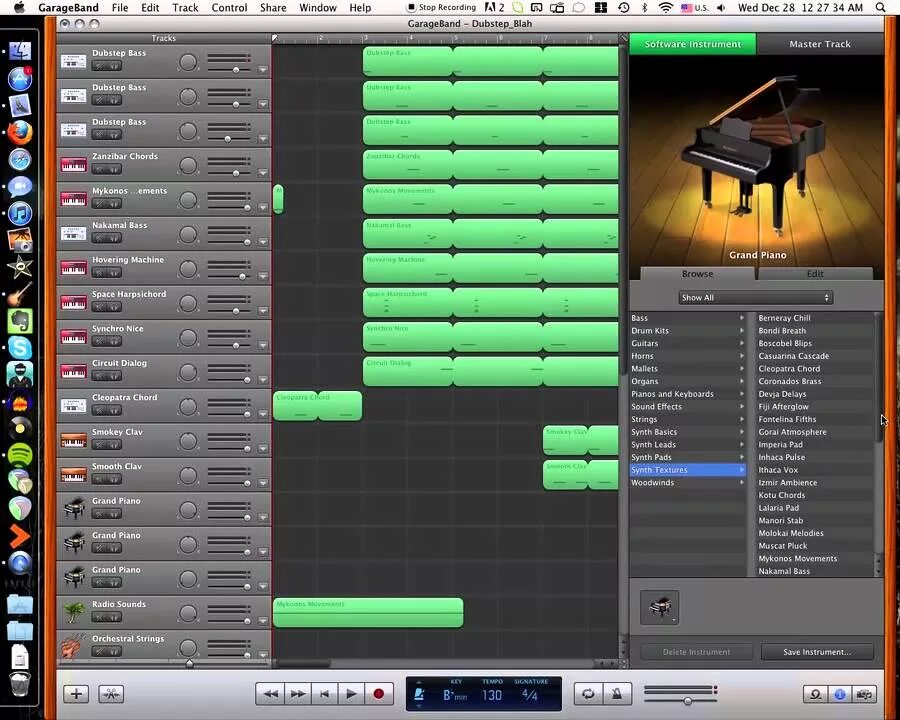Click the Delete Instrument button
This screenshot has height=720, width=900.
(696, 652)
